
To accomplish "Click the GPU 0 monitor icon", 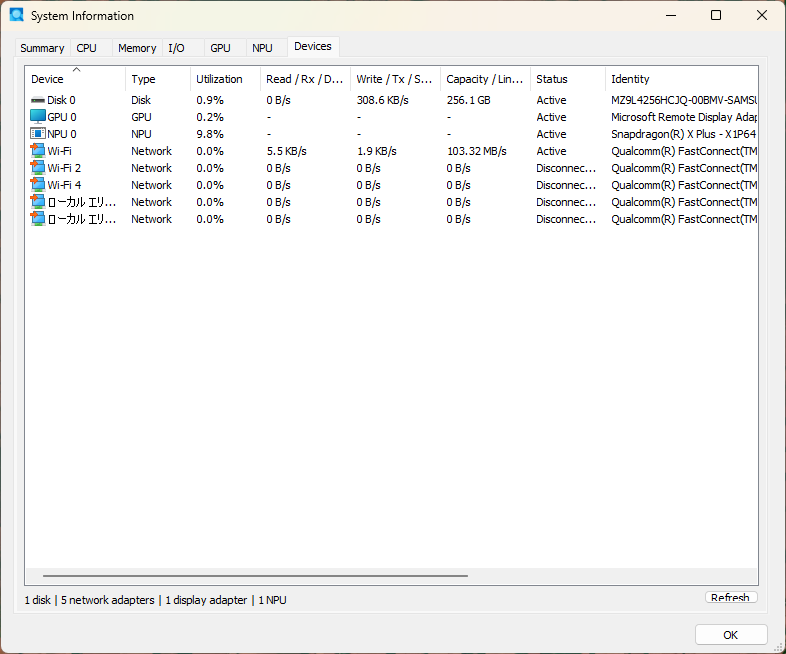I will click(38, 117).
